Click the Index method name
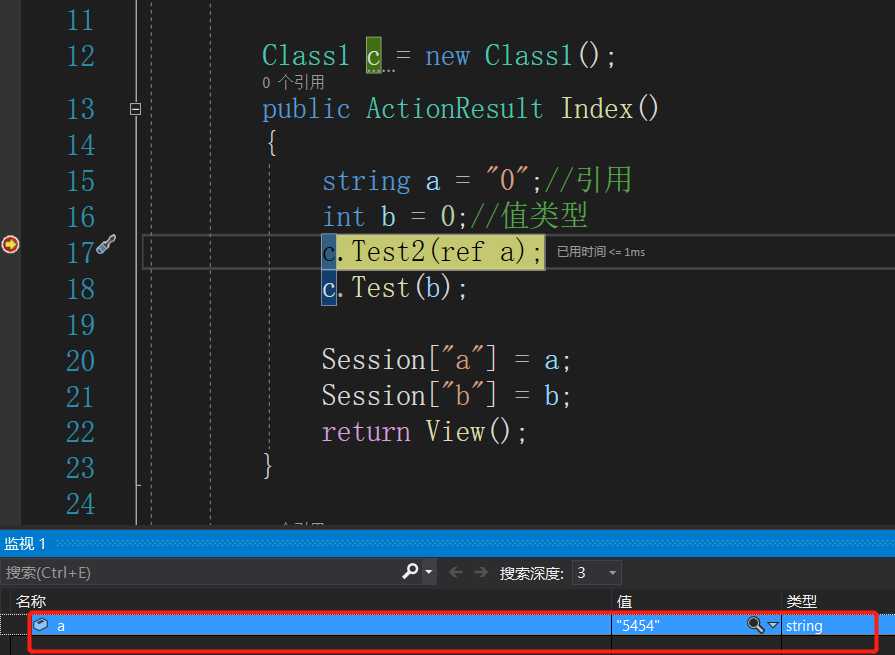The image size is (895, 655). pyautogui.click(x=596, y=108)
